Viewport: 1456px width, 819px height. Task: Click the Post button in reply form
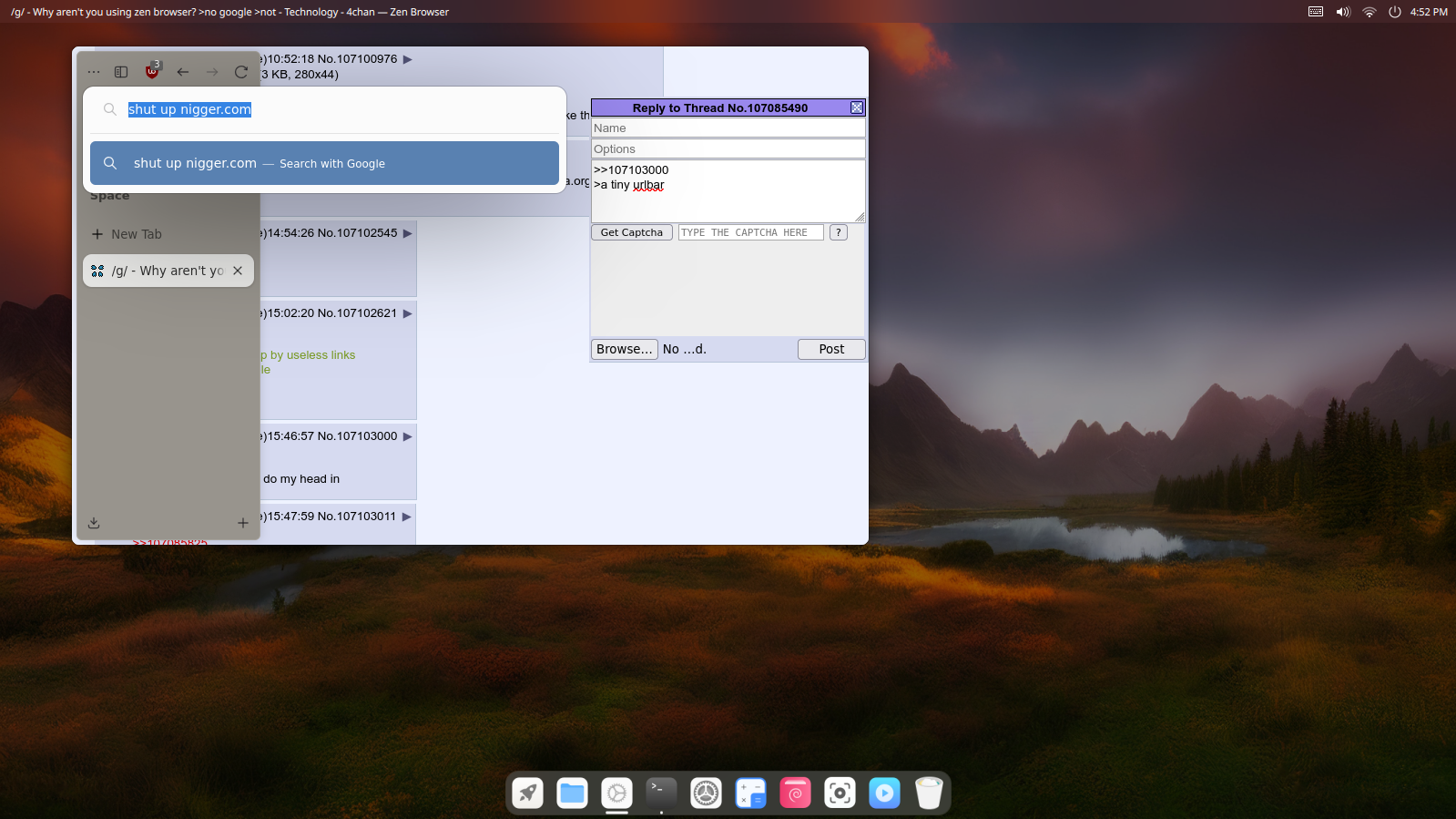tap(830, 349)
